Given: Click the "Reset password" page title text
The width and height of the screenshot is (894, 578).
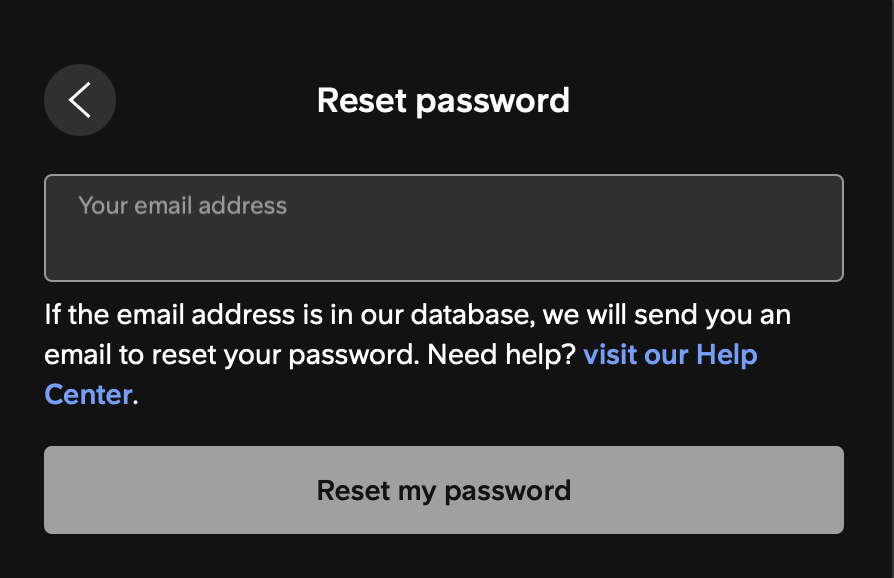Looking at the screenshot, I should [x=443, y=100].
